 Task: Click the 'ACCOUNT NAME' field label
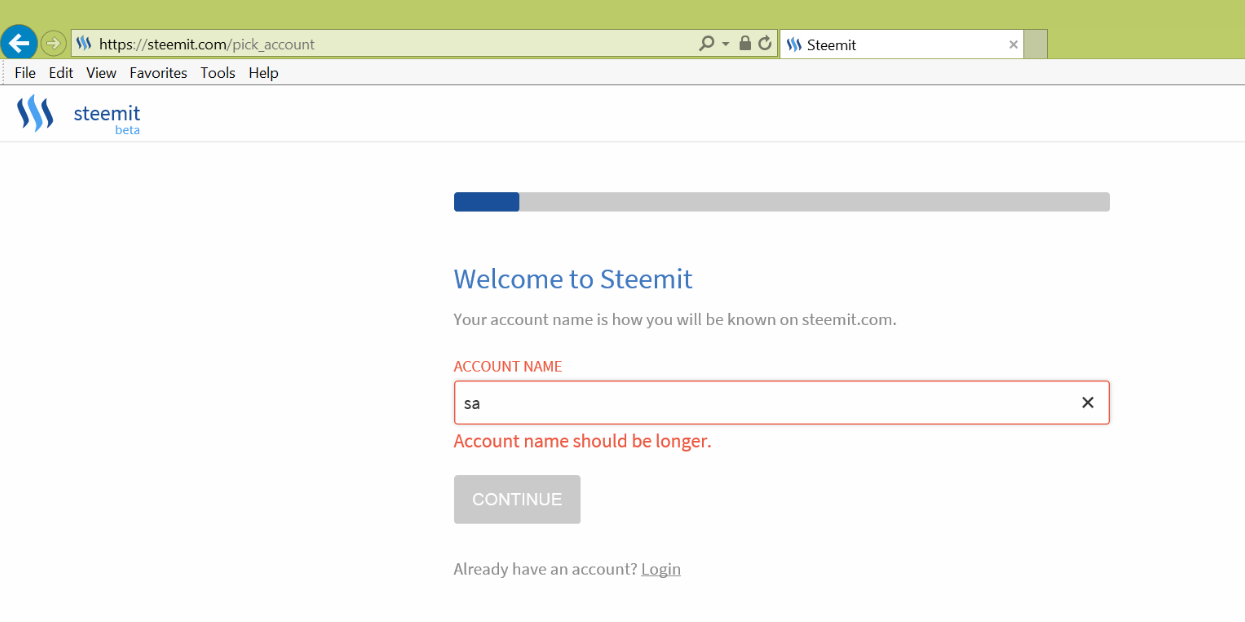[508, 366]
